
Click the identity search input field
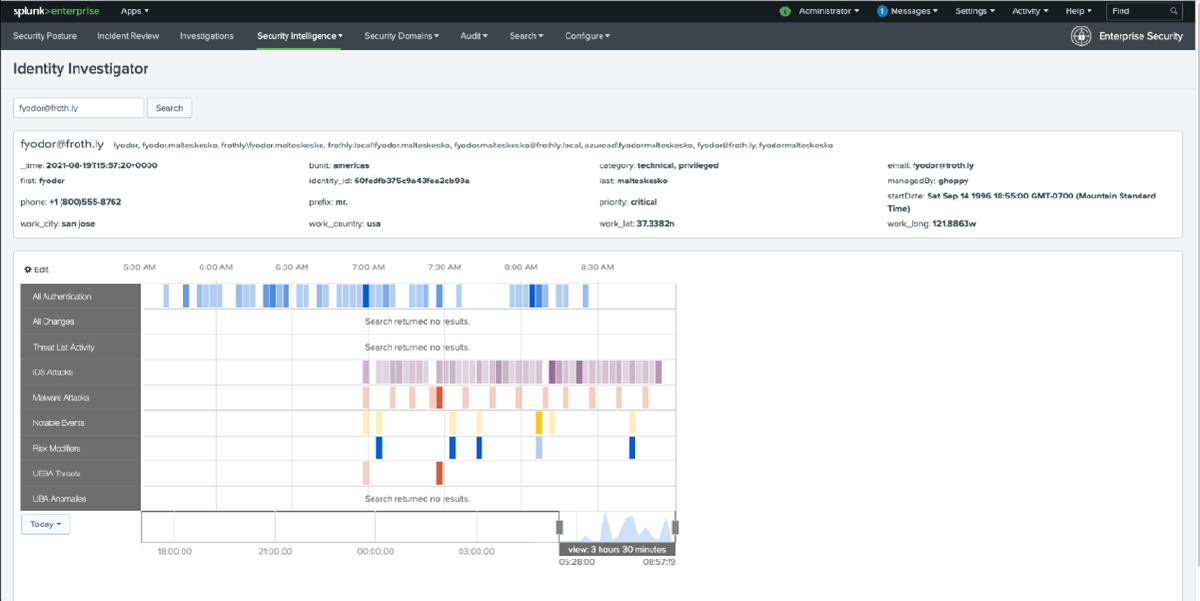[77, 107]
